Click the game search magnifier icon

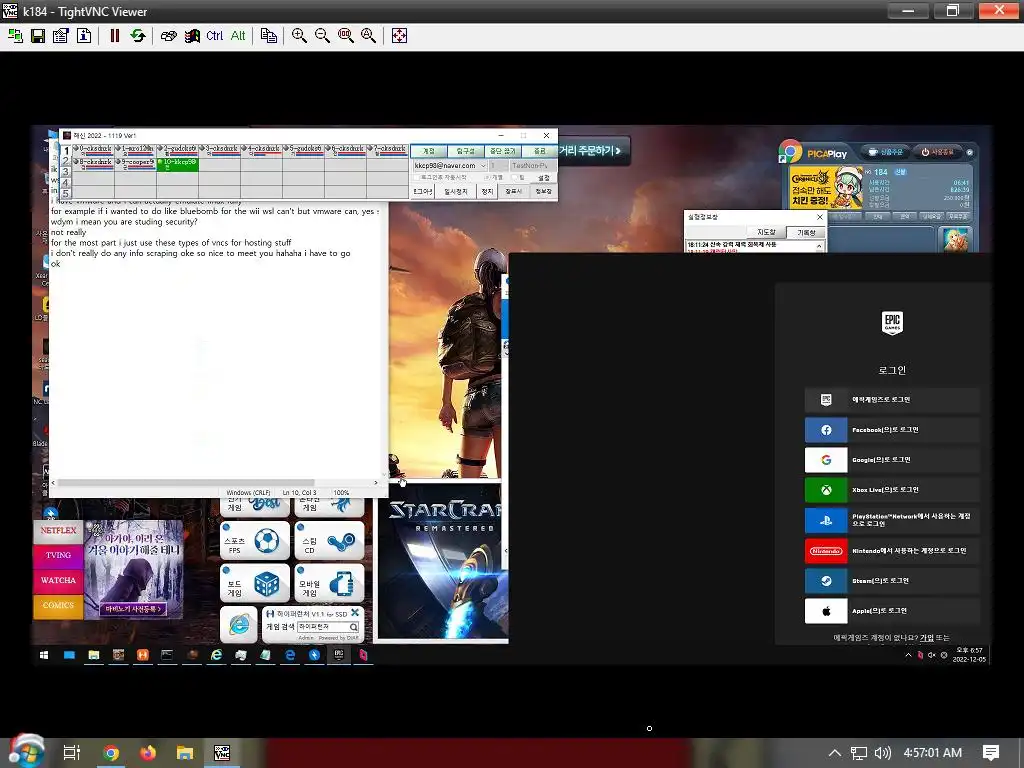click(353, 627)
